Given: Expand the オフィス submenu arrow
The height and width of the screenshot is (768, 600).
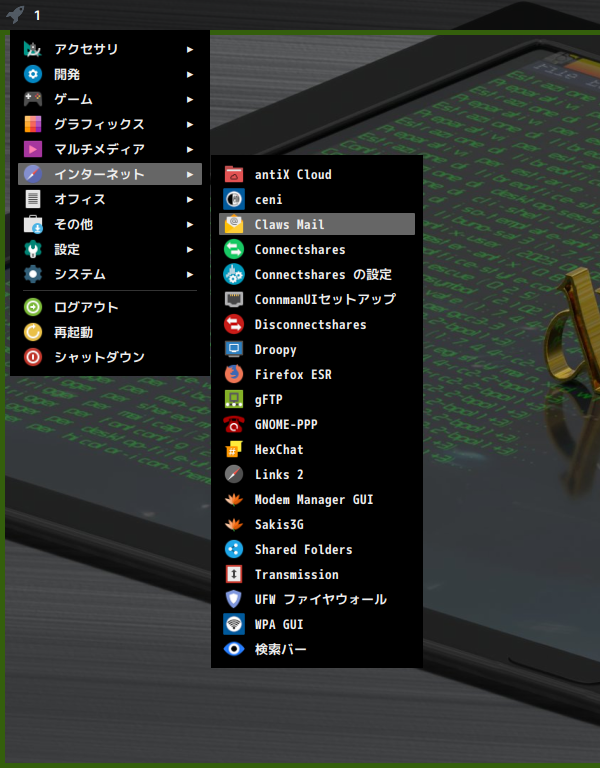Looking at the screenshot, I should pyautogui.click(x=190, y=199).
